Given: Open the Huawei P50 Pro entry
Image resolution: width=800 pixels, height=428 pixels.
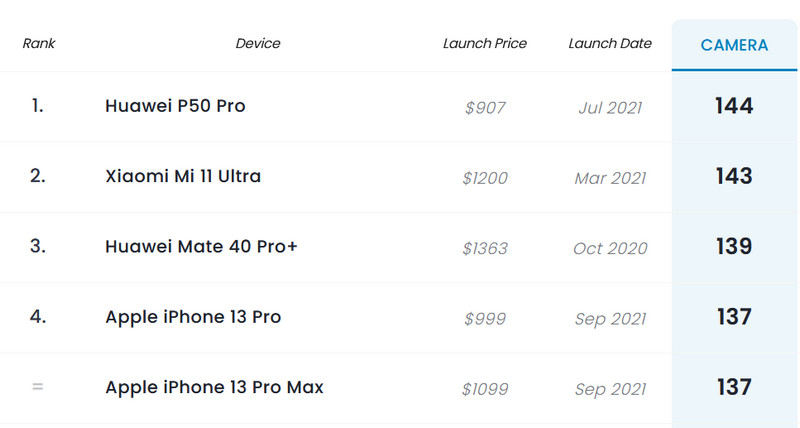Looking at the screenshot, I should point(175,106).
